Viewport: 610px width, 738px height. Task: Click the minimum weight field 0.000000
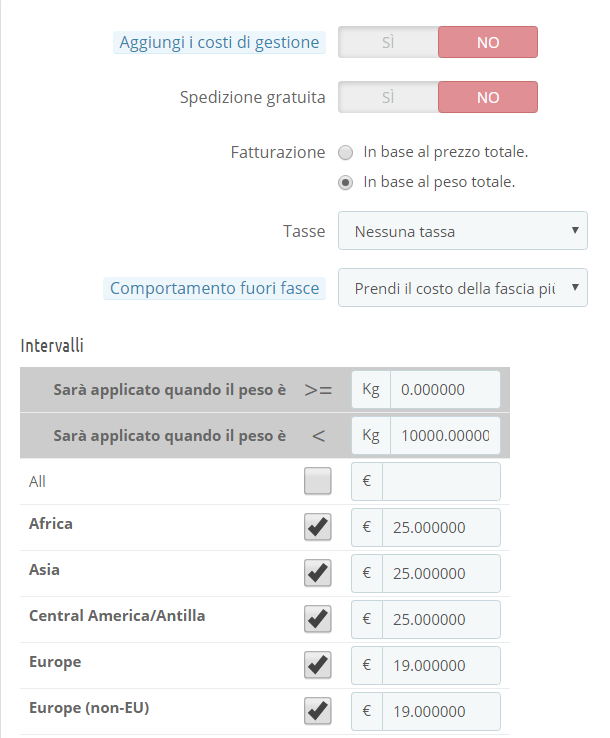tap(444, 390)
